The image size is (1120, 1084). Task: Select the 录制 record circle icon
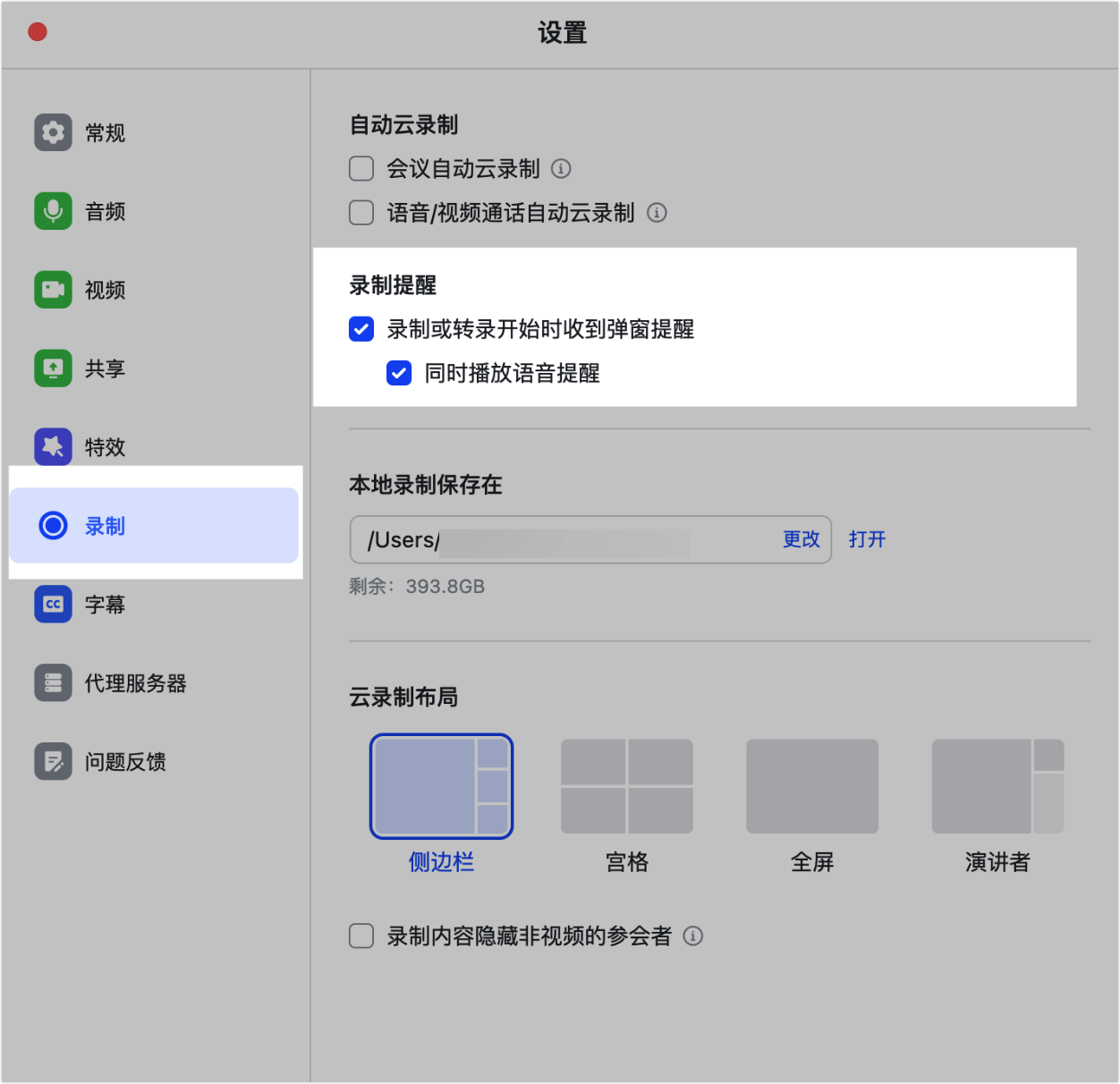pyautogui.click(x=53, y=525)
